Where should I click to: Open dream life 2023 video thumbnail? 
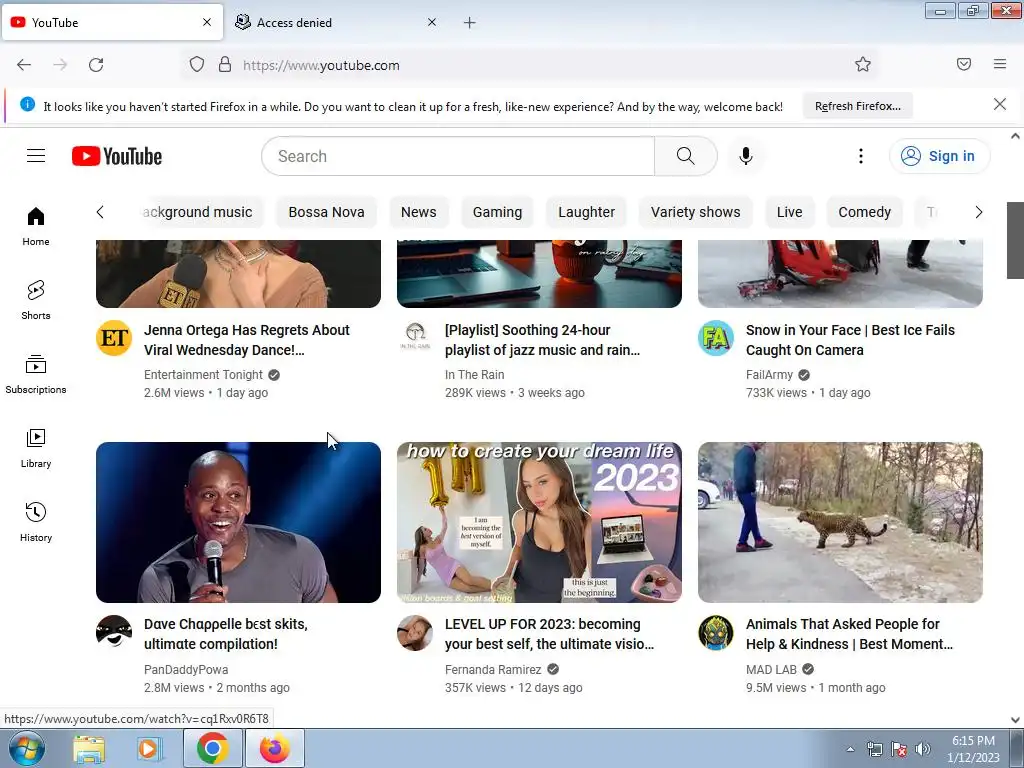pyautogui.click(x=539, y=522)
